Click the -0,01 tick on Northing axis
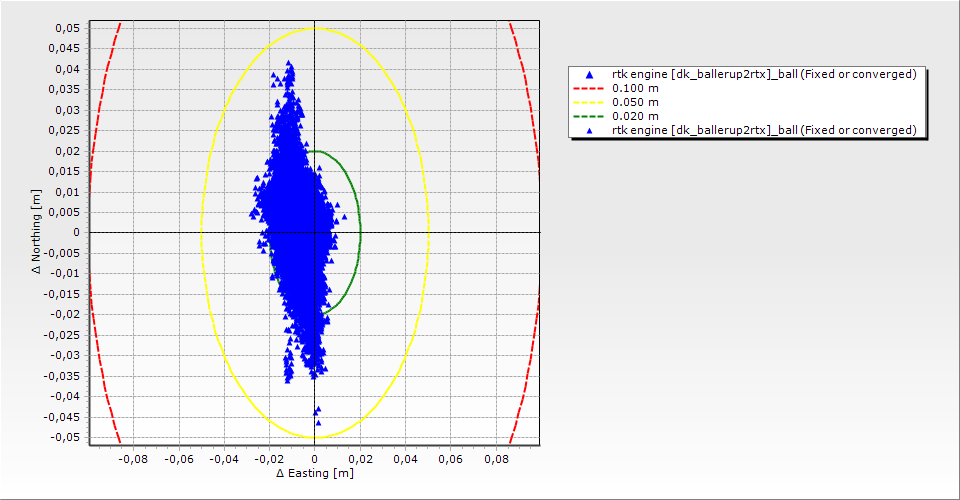Image resolution: width=960 pixels, height=500 pixels. 64,274
